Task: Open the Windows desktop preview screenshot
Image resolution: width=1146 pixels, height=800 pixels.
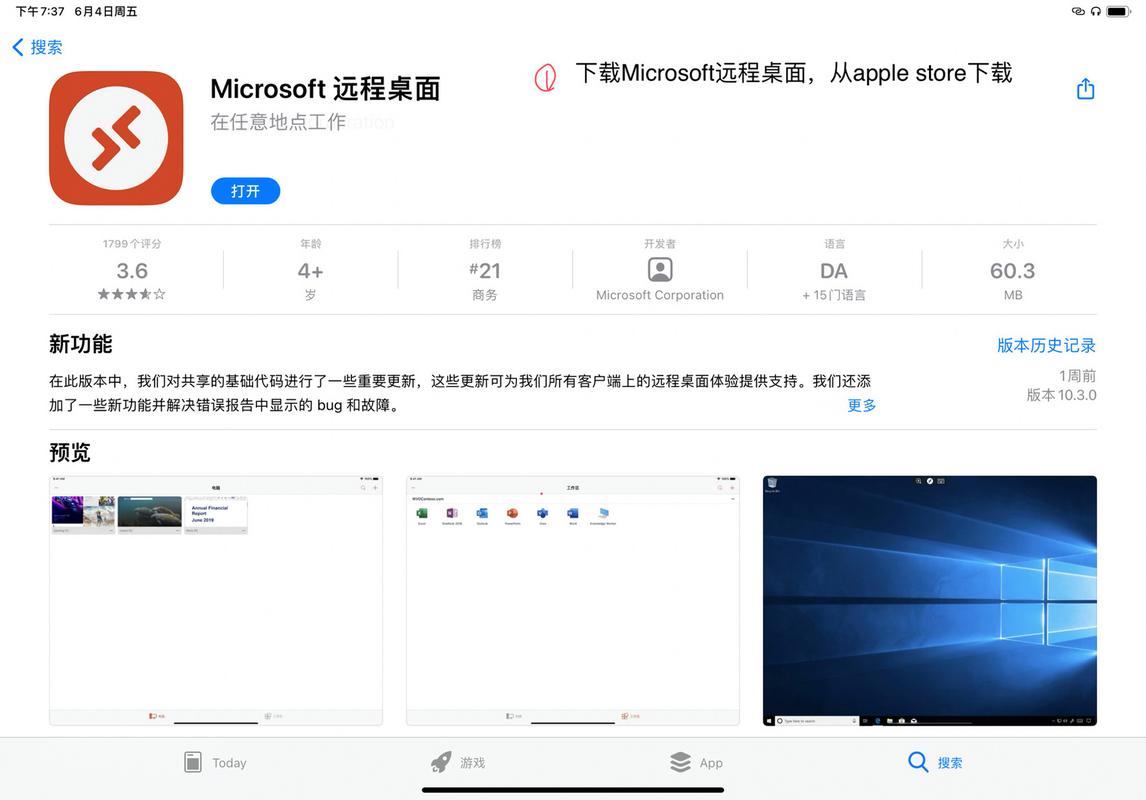Action: (x=930, y=601)
